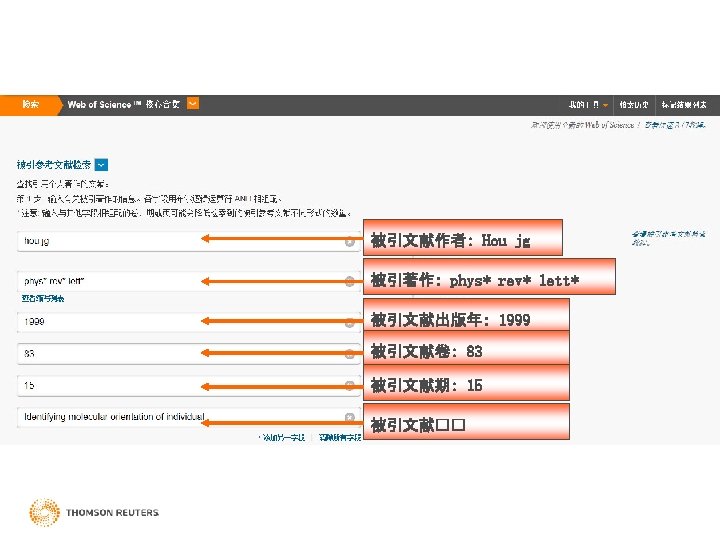
Task: Open the abbreviation list link under cited work
Action: pos(43,299)
